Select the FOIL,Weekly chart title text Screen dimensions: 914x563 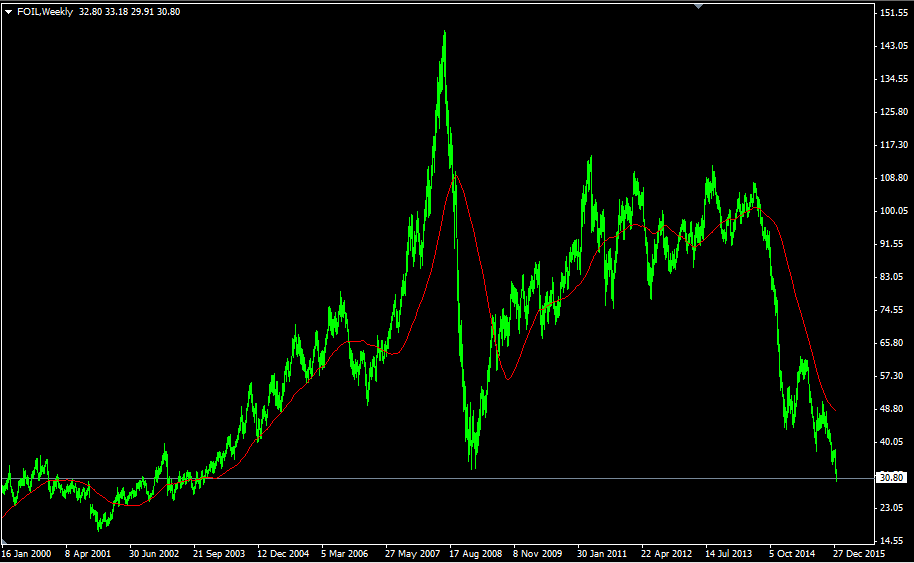point(45,12)
